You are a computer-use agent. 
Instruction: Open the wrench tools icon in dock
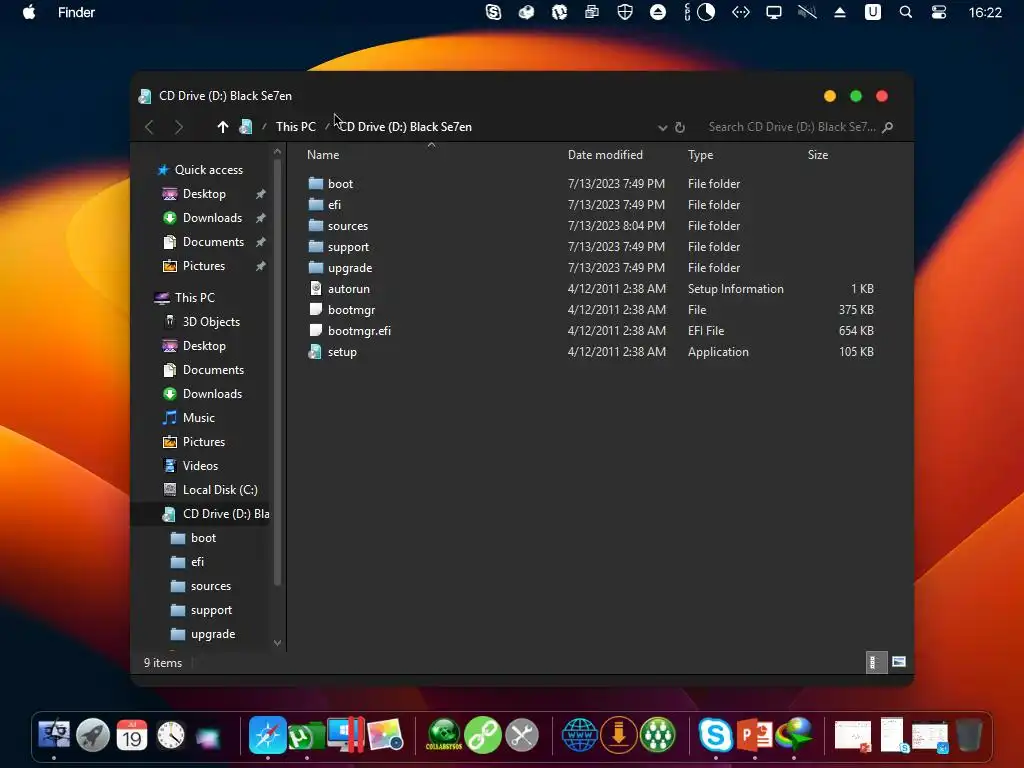pos(522,737)
